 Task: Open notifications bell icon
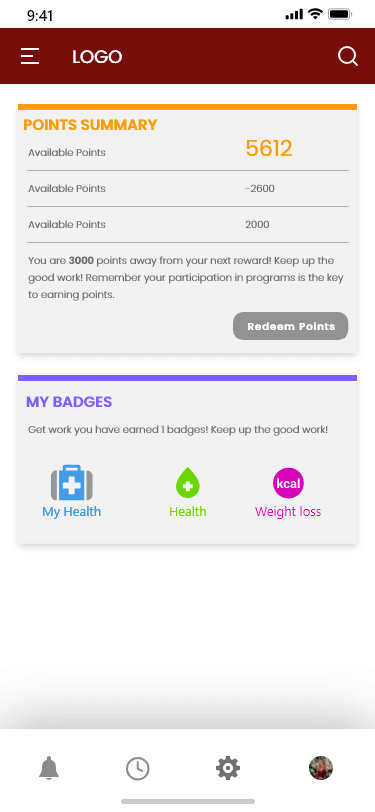49,767
